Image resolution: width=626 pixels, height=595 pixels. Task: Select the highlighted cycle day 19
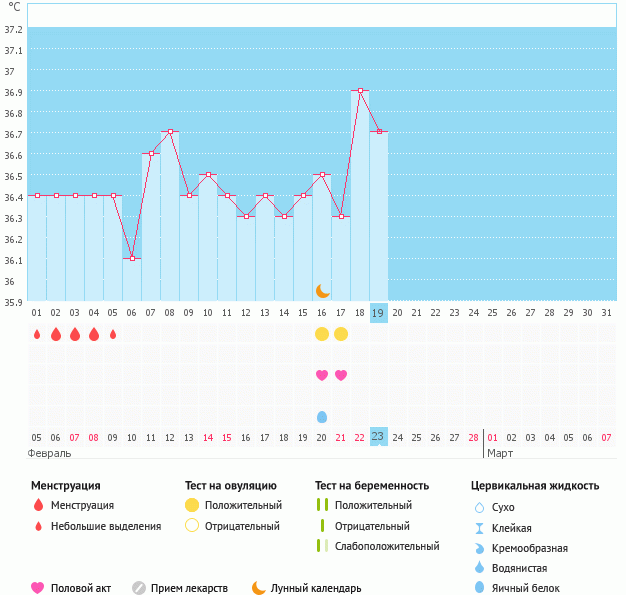click(378, 312)
